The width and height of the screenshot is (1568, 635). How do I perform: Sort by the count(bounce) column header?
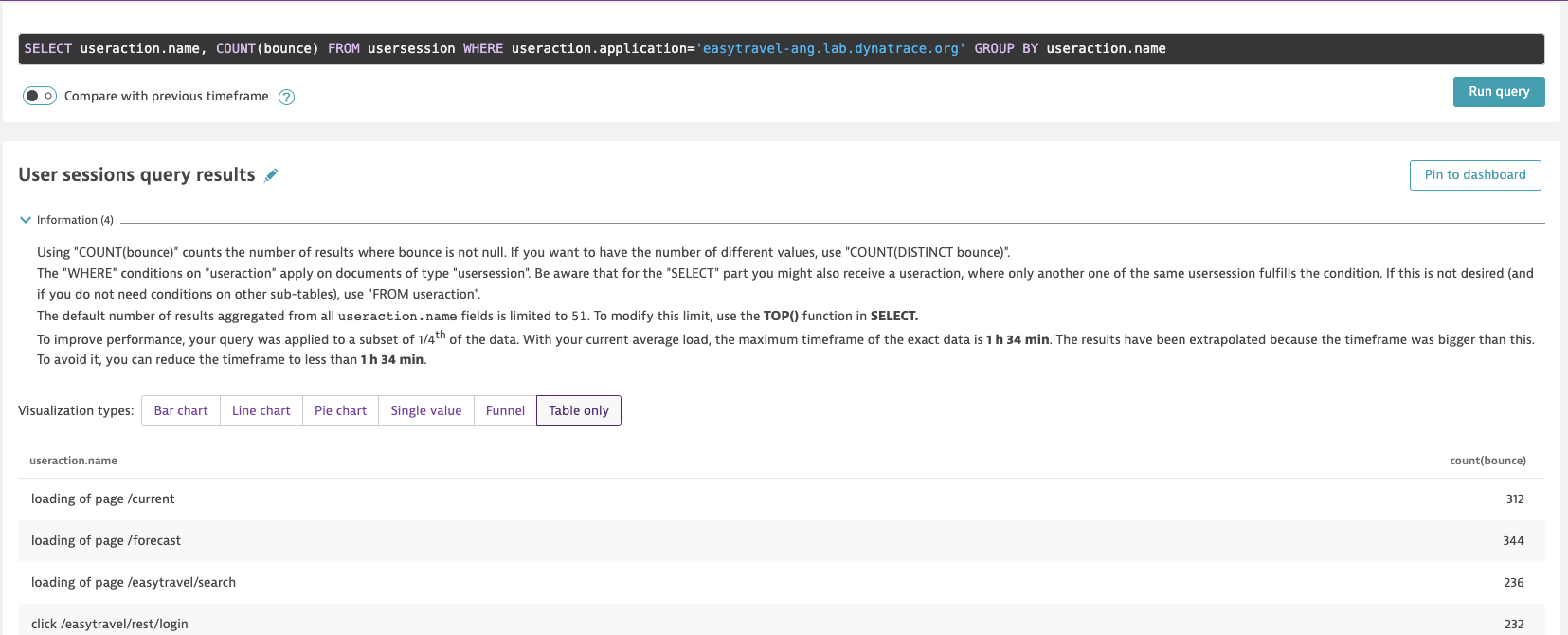1487,461
